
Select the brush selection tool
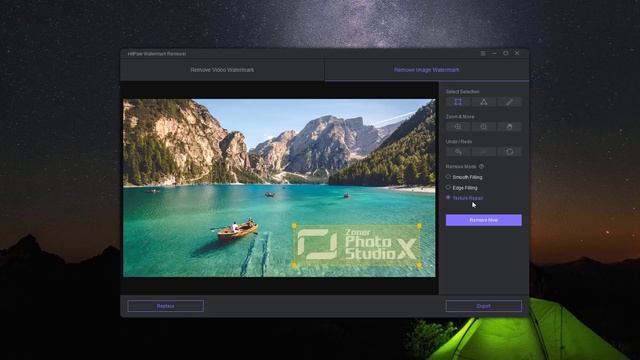(x=509, y=102)
